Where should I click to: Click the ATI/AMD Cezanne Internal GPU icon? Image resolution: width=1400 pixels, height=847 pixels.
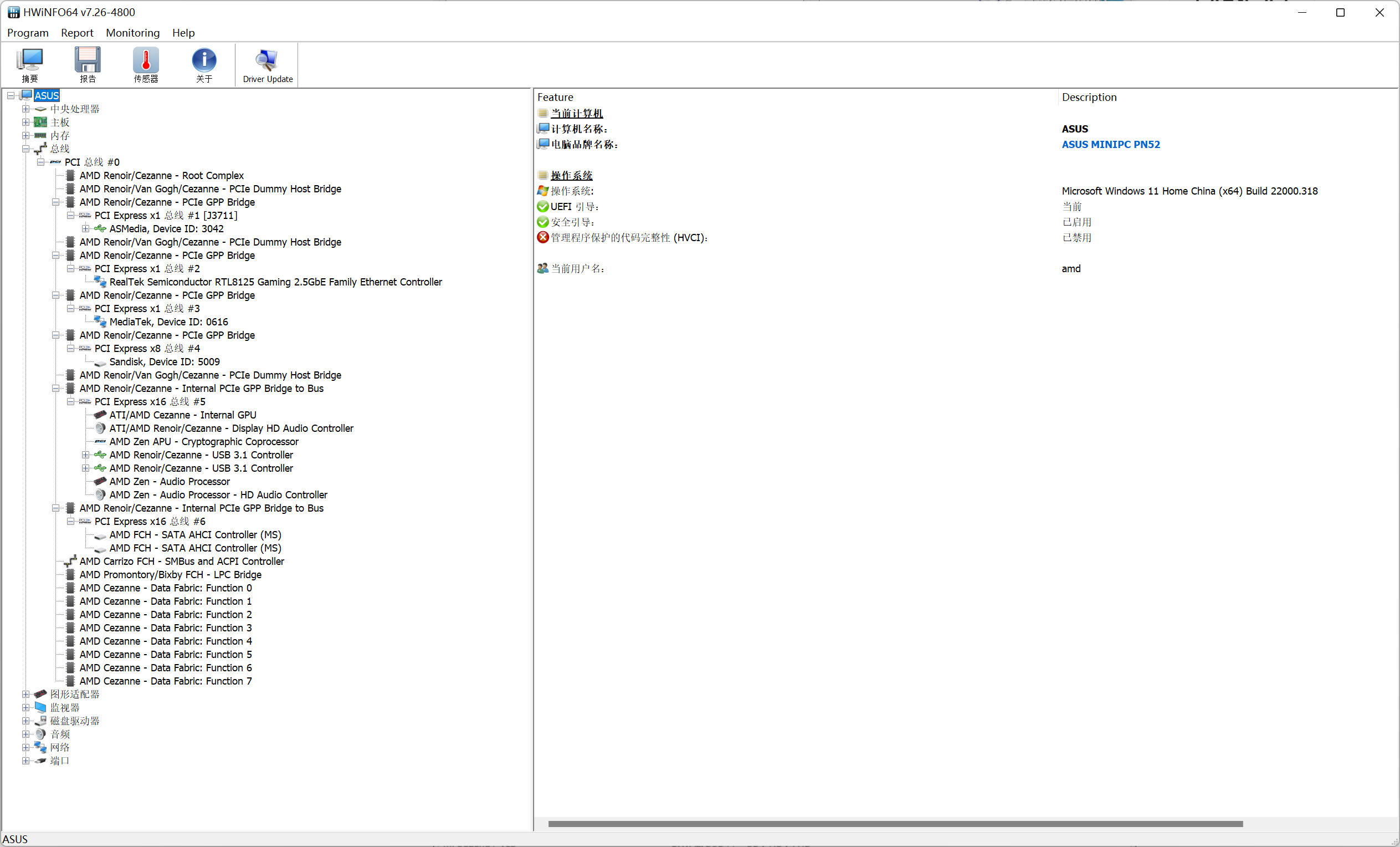coord(100,415)
